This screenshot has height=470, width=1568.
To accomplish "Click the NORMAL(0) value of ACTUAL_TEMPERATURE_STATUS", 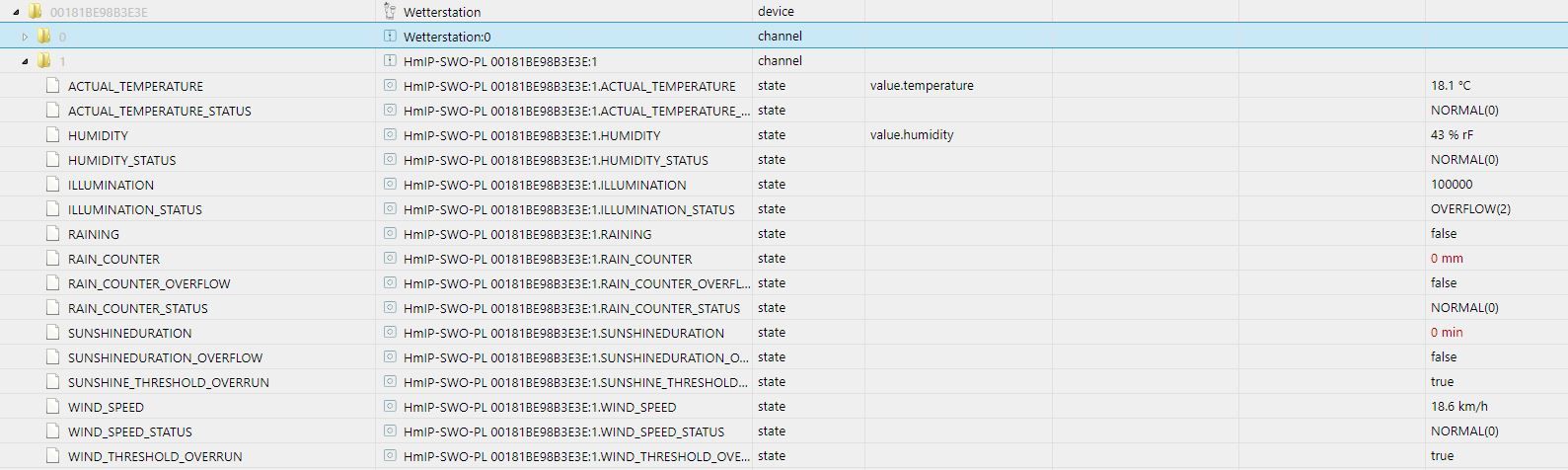I will coord(1464,111).
